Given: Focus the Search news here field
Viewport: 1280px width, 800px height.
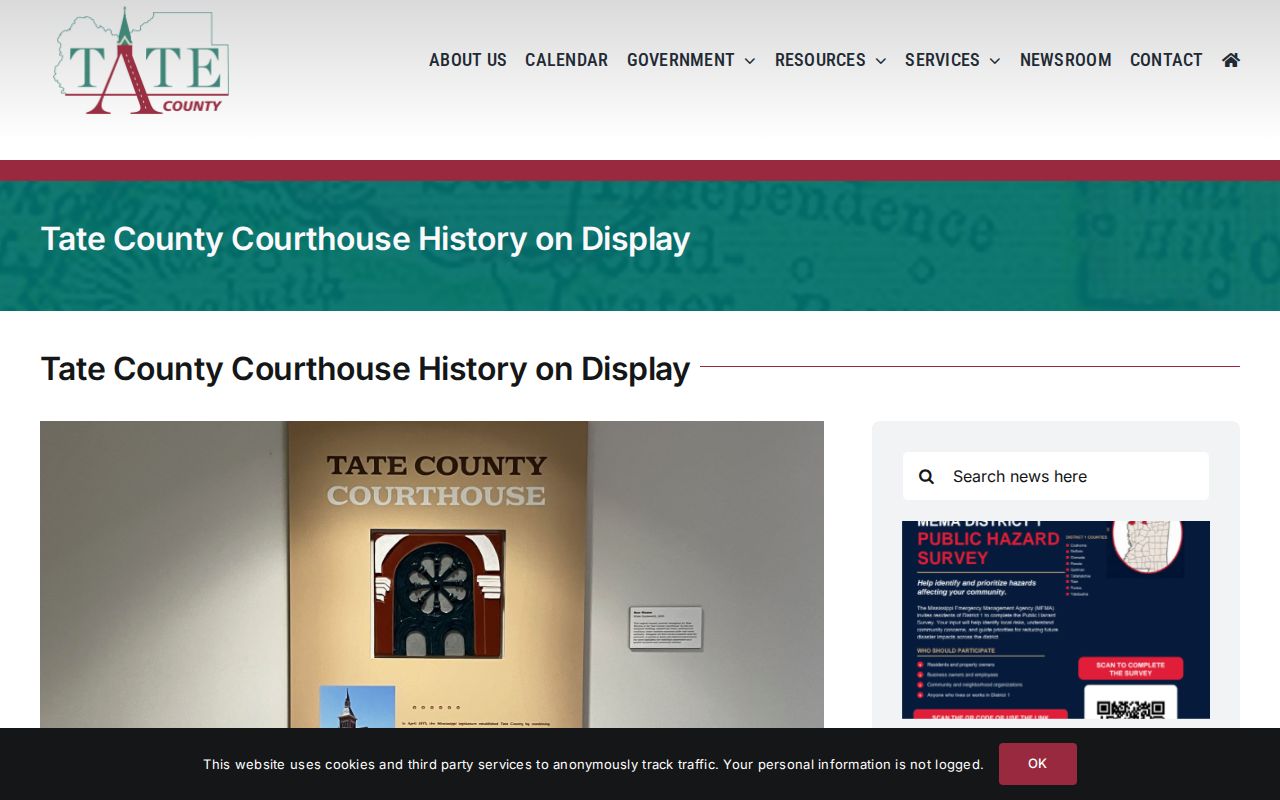Looking at the screenshot, I should pyautogui.click(x=1056, y=476).
